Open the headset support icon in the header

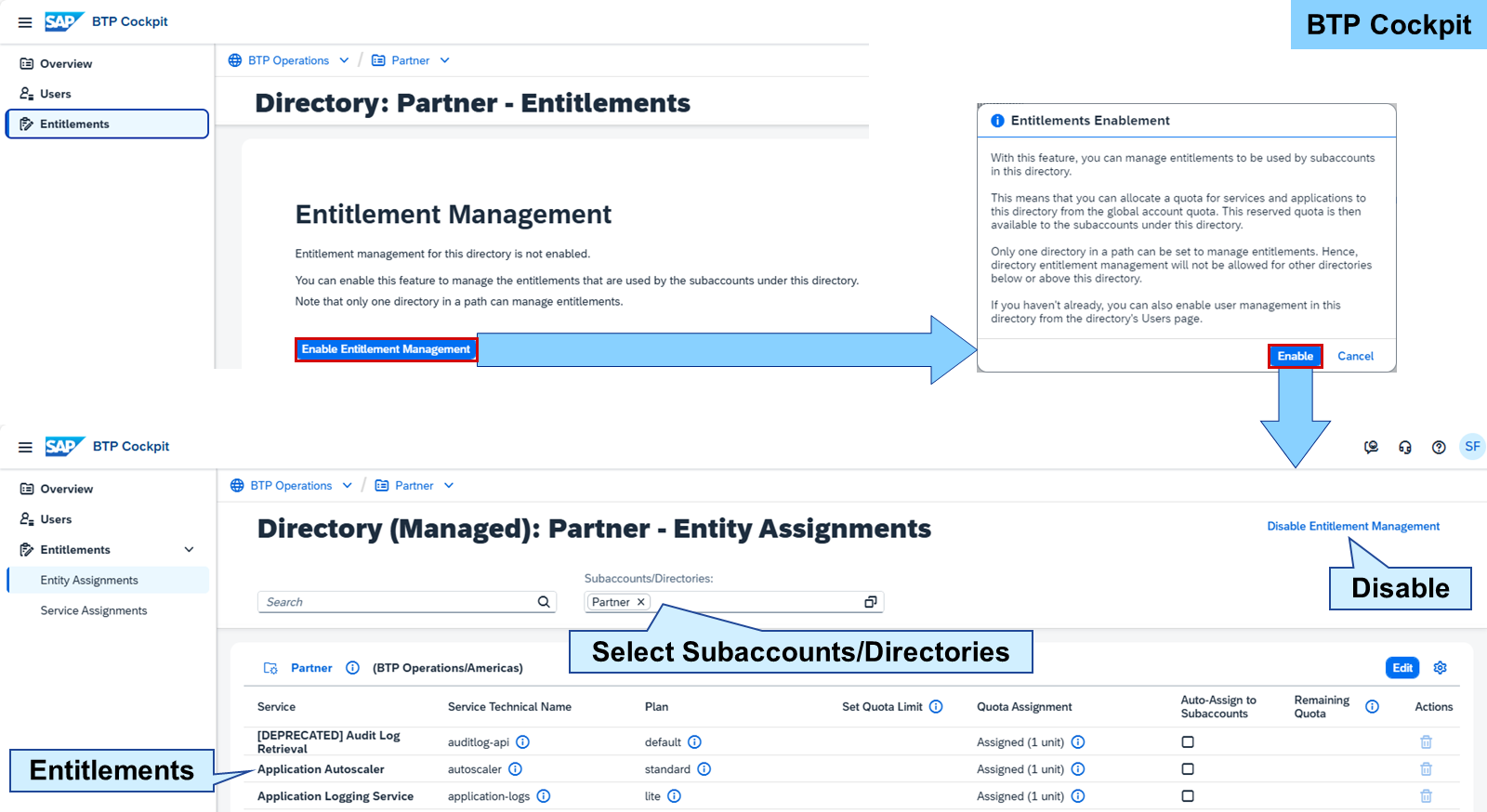pos(1405,447)
